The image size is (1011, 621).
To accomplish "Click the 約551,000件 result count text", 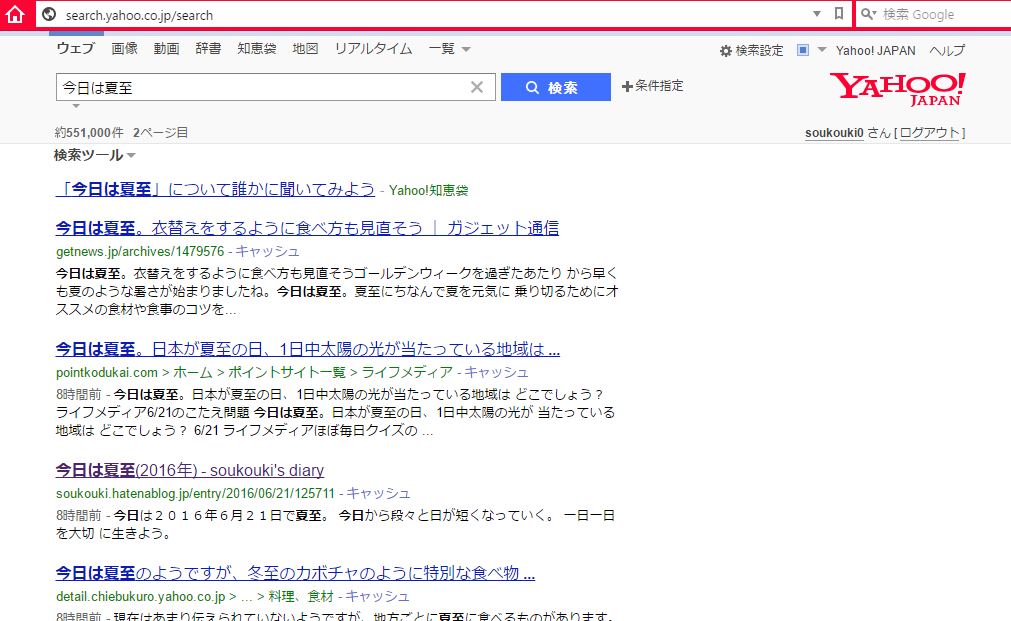I will point(89,133).
